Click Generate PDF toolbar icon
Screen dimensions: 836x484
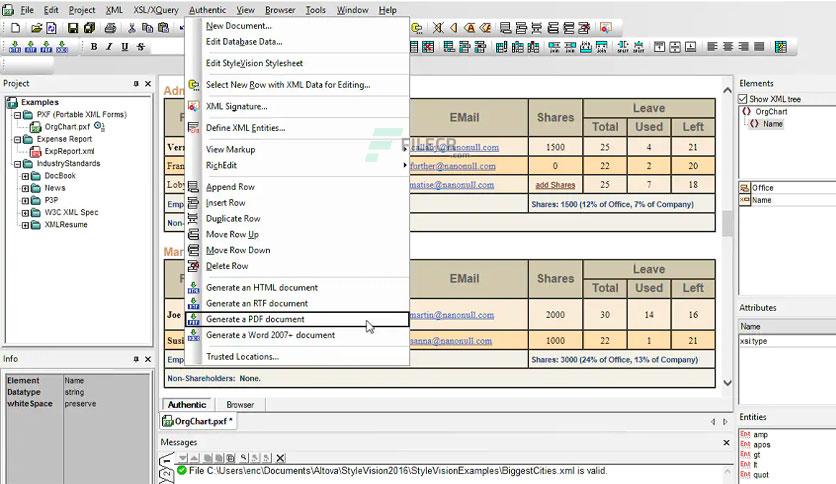point(46,47)
